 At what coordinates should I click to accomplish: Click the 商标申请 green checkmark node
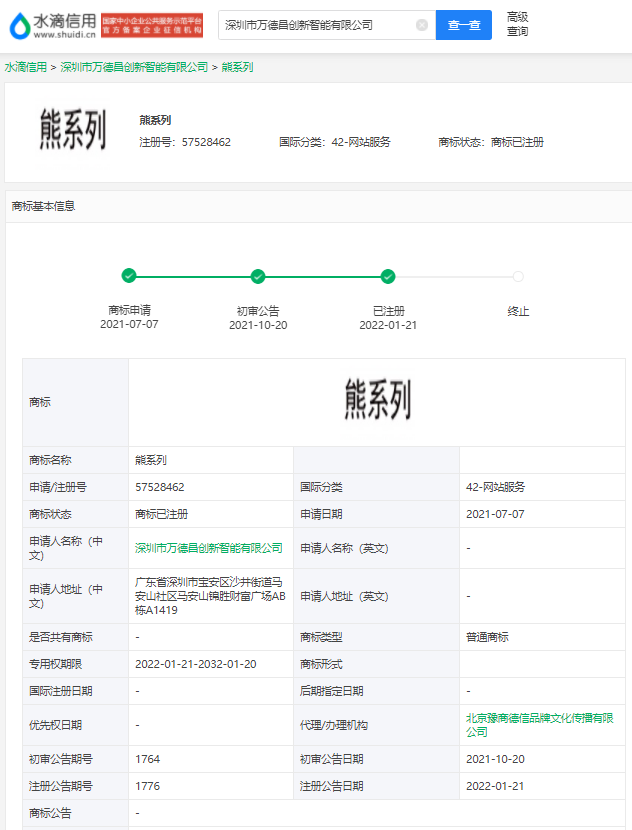(x=129, y=276)
